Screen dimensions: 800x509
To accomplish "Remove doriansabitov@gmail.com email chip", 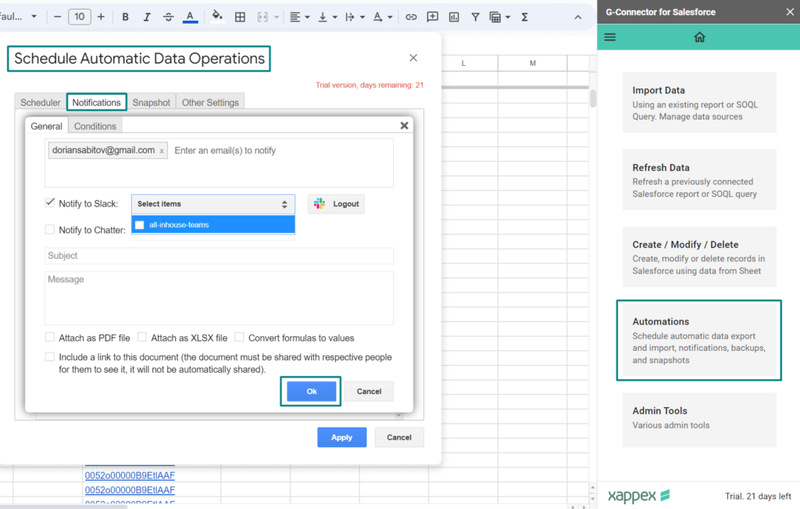I will pyautogui.click(x=162, y=151).
